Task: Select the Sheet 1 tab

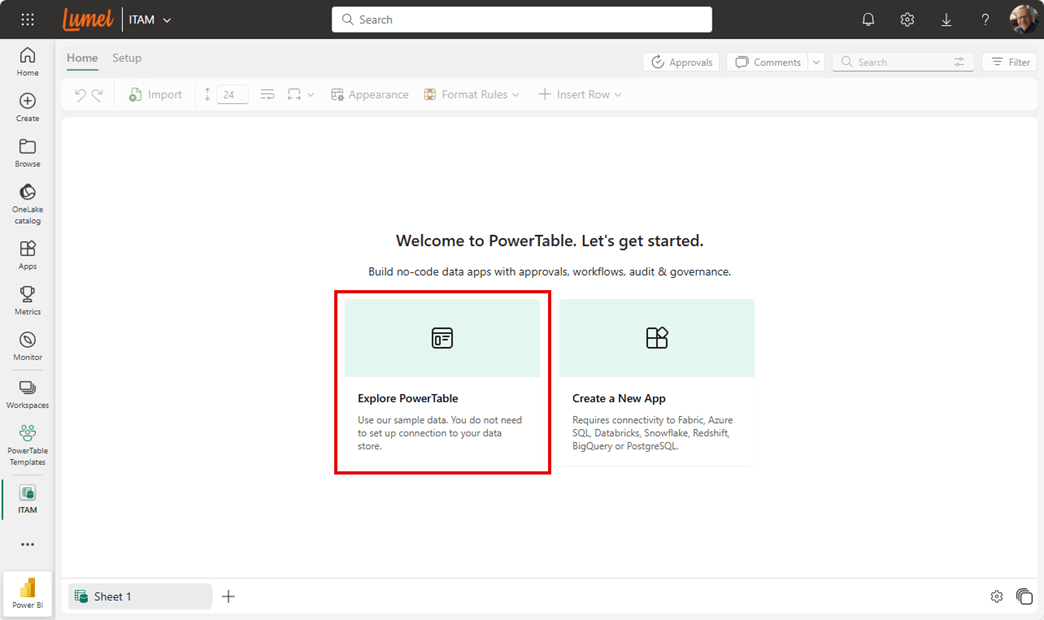Action: [139, 596]
